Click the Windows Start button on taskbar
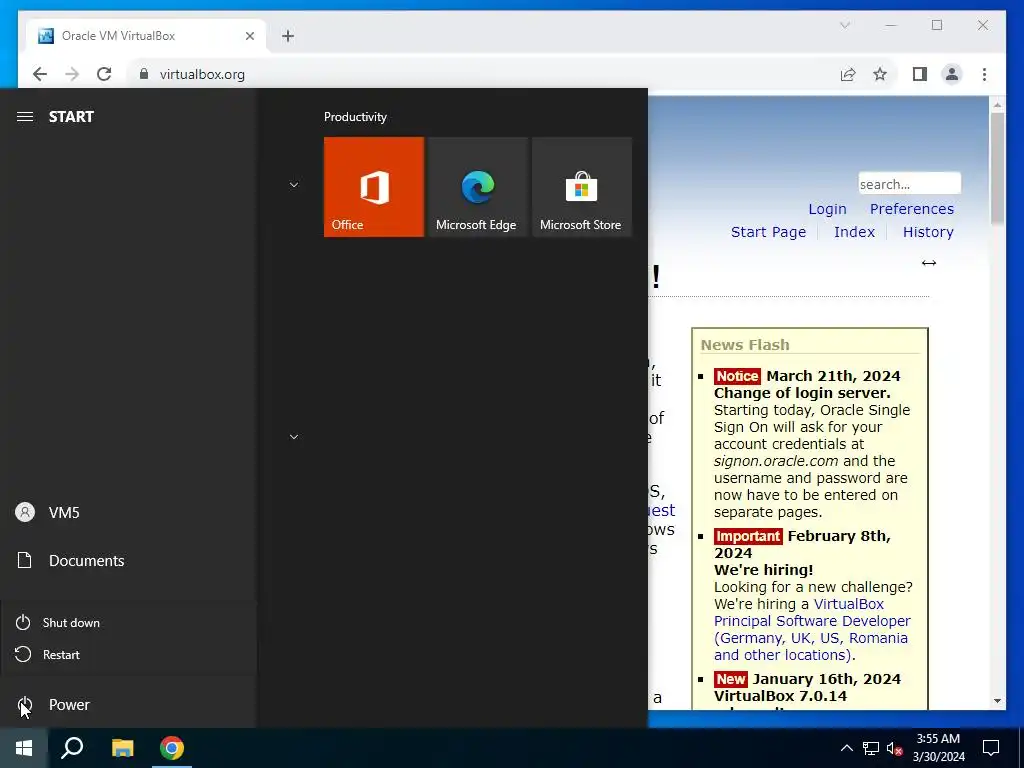 click(24, 748)
